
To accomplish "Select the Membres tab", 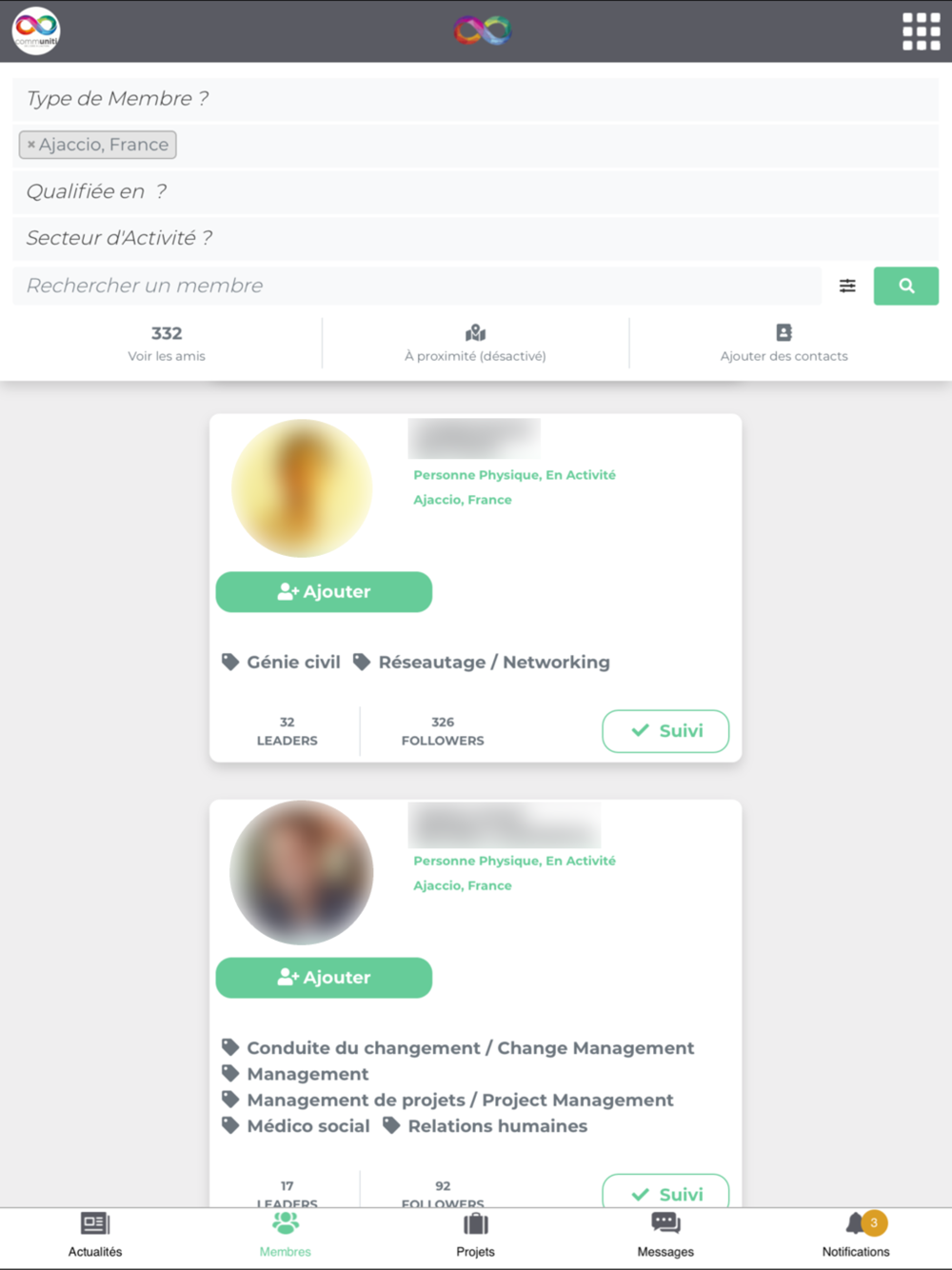I will pyautogui.click(x=286, y=1235).
